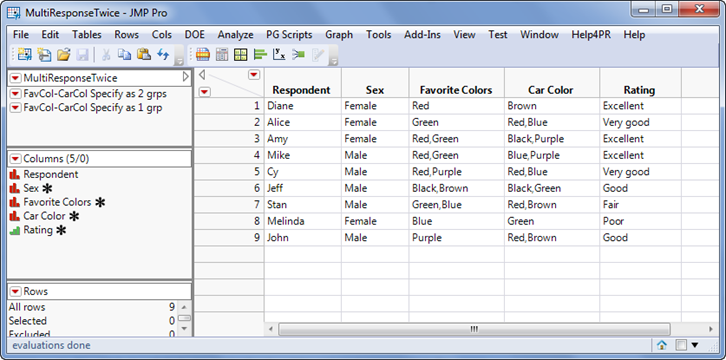
Task: Open the PG Scripts menu
Action: pyautogui.click(x=289, y=35)
